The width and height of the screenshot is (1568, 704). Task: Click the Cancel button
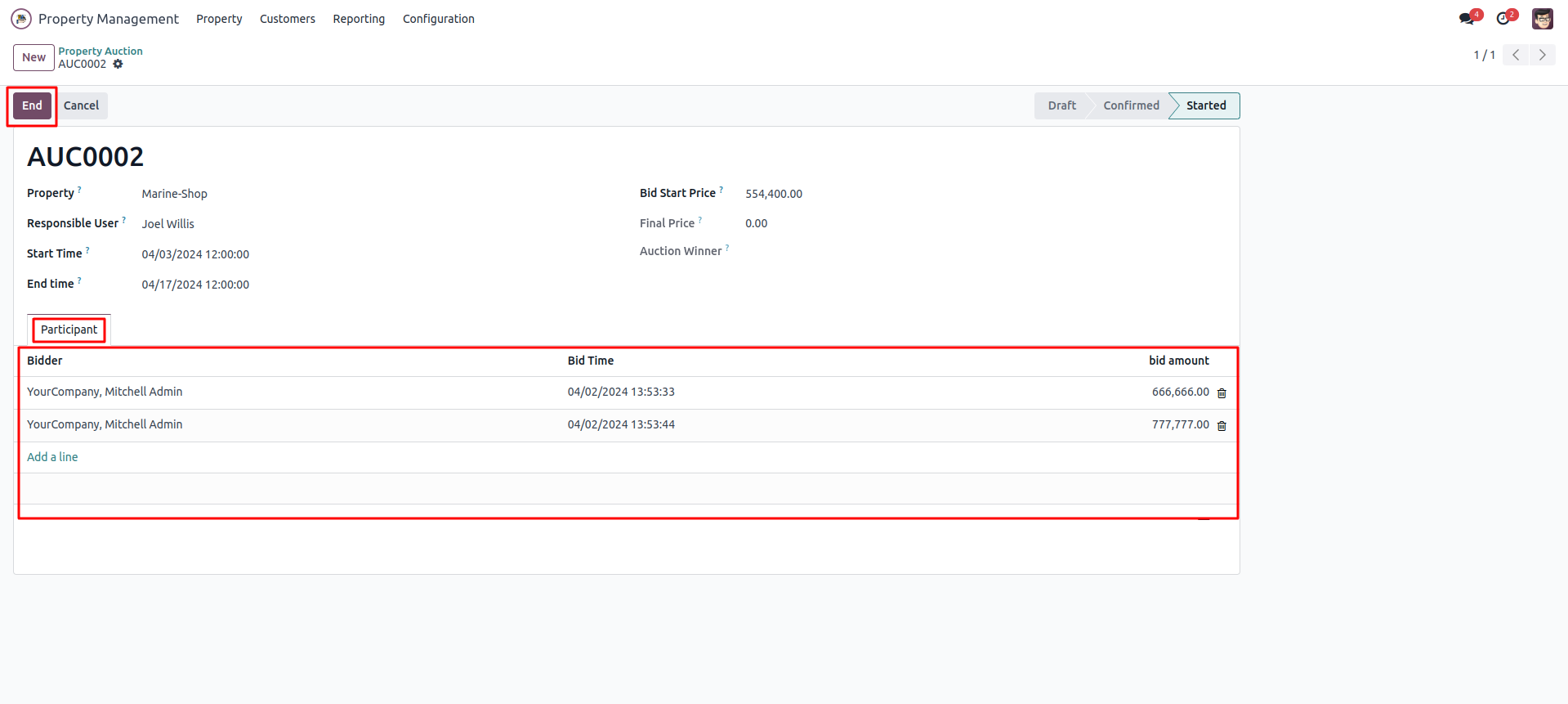[81, 105]
